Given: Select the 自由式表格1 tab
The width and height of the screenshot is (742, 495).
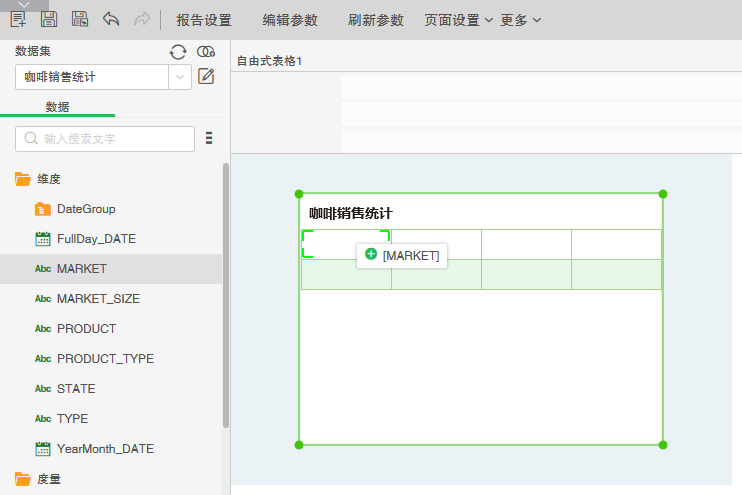Looking at the screenshot, I should pos(269,62).
